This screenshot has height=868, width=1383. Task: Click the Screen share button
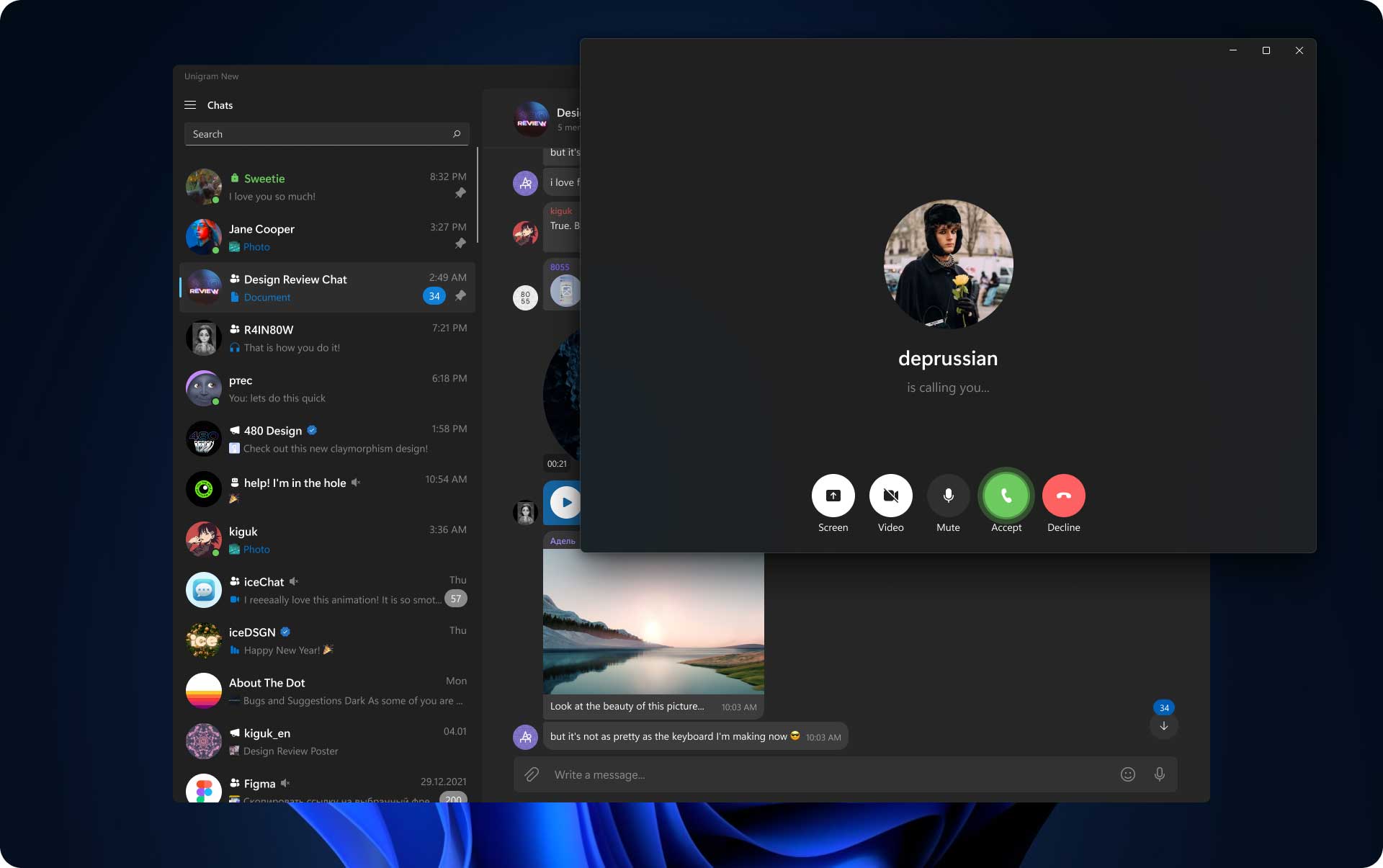tap(833, 496)
